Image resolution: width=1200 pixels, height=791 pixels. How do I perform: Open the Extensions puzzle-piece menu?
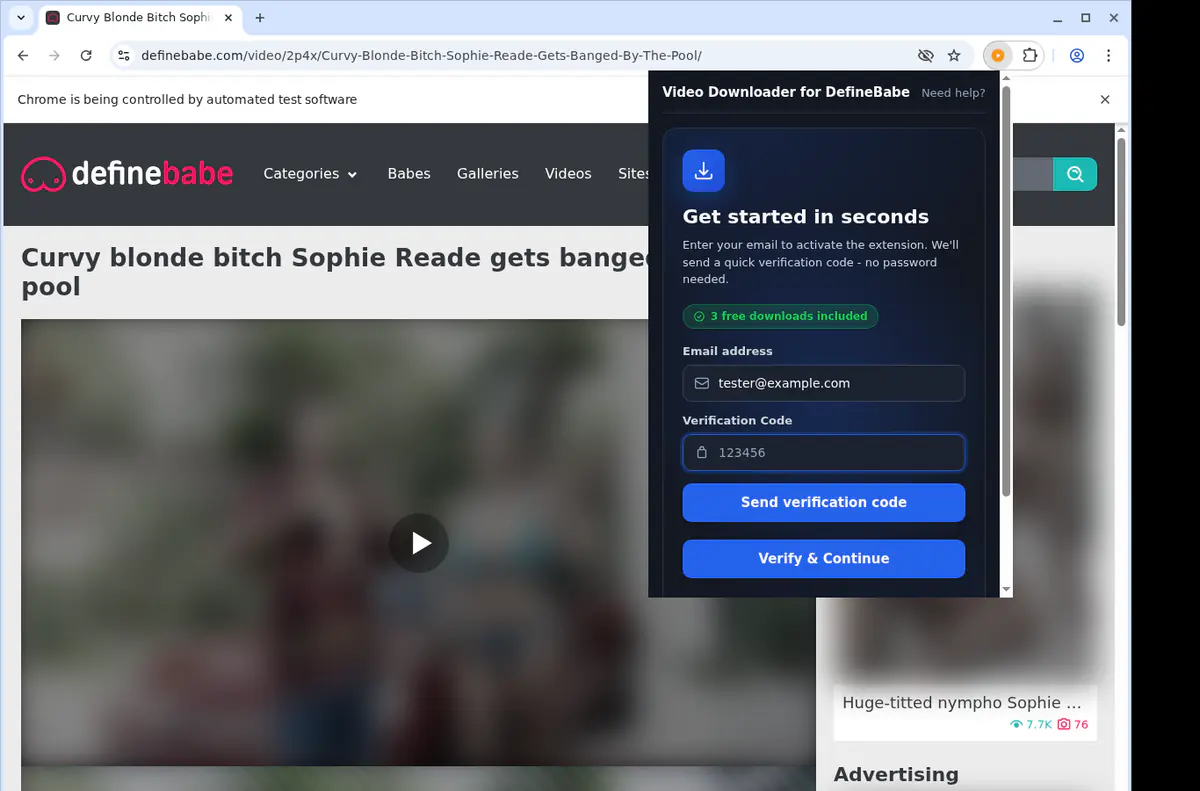click(1030, 56)
